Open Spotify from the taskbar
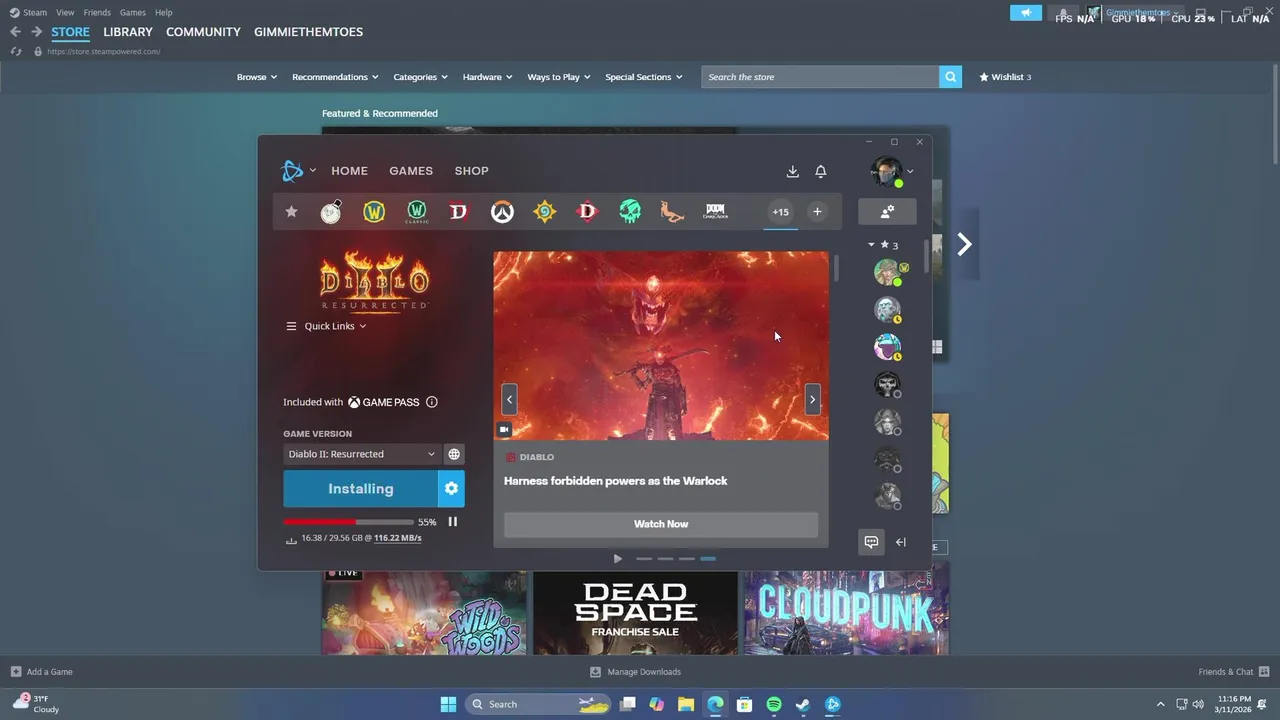This screenshot has width=1280, height=720. click(x=774, y=704)
